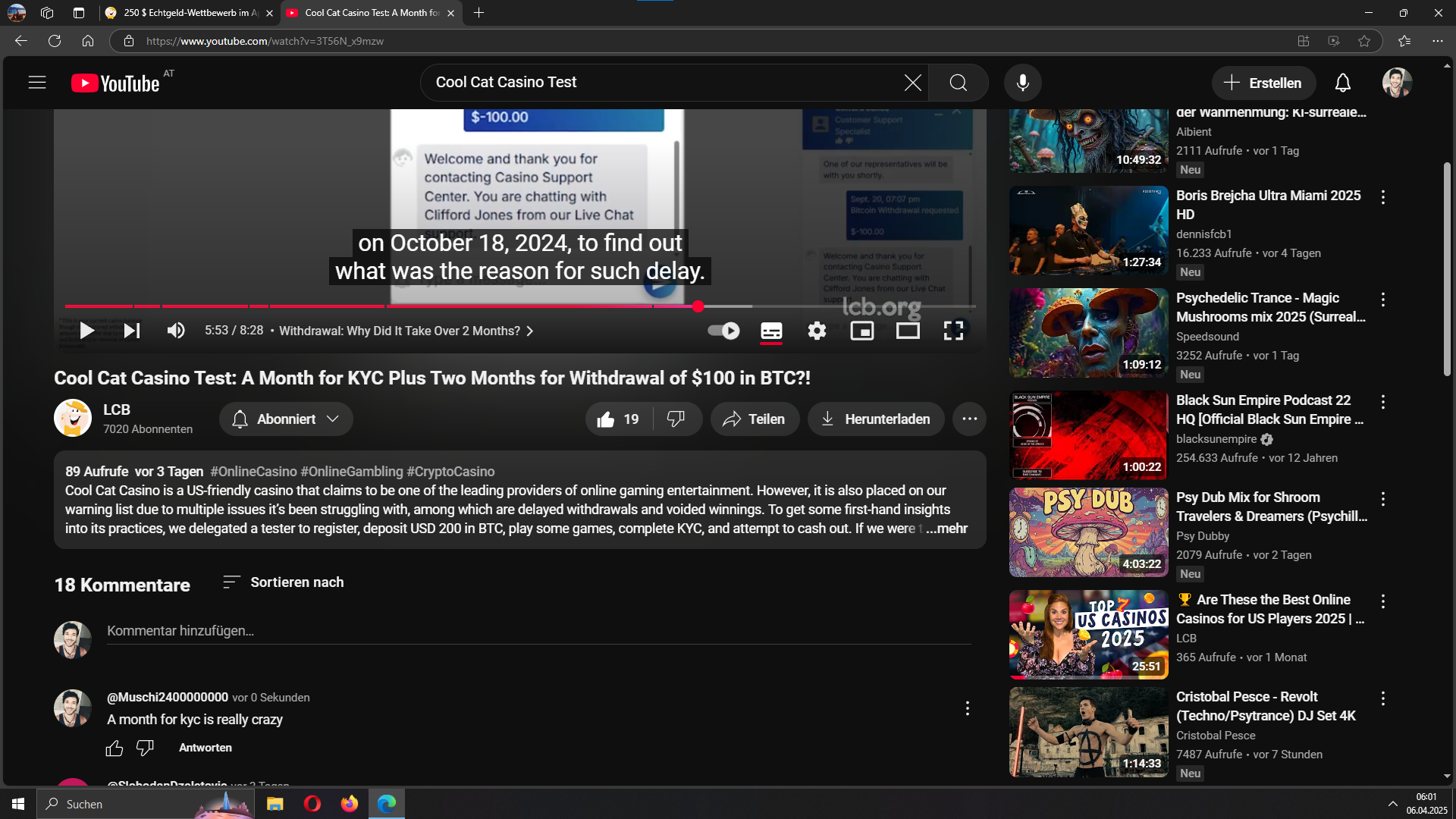The image size is (1456, 819).
Task: Click Erstellen to create content
Action: coord(1263,83)
